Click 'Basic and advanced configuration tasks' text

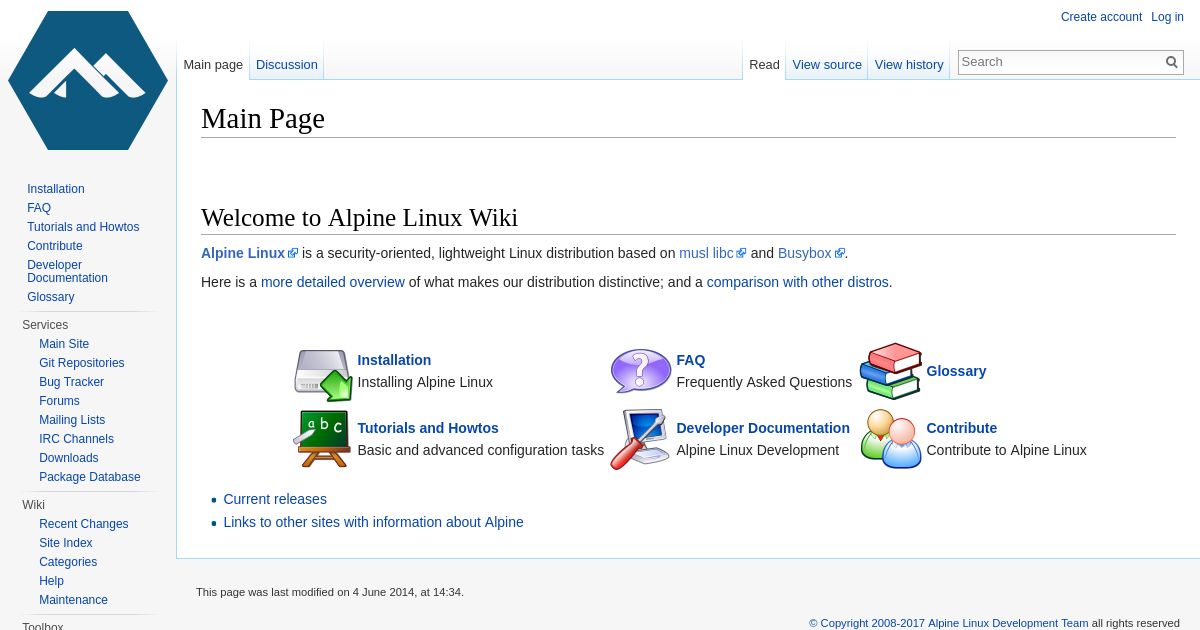pos(481,450)
